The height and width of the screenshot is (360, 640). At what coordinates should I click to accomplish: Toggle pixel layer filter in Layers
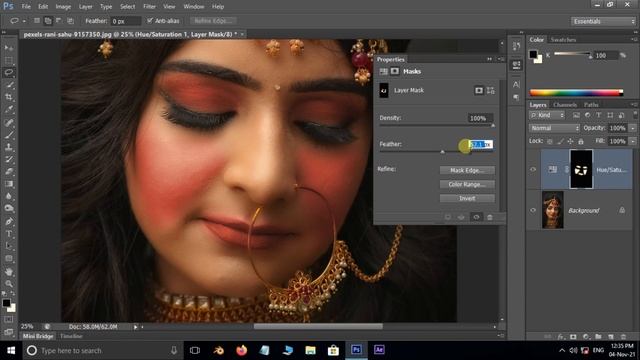pos(576,116)
